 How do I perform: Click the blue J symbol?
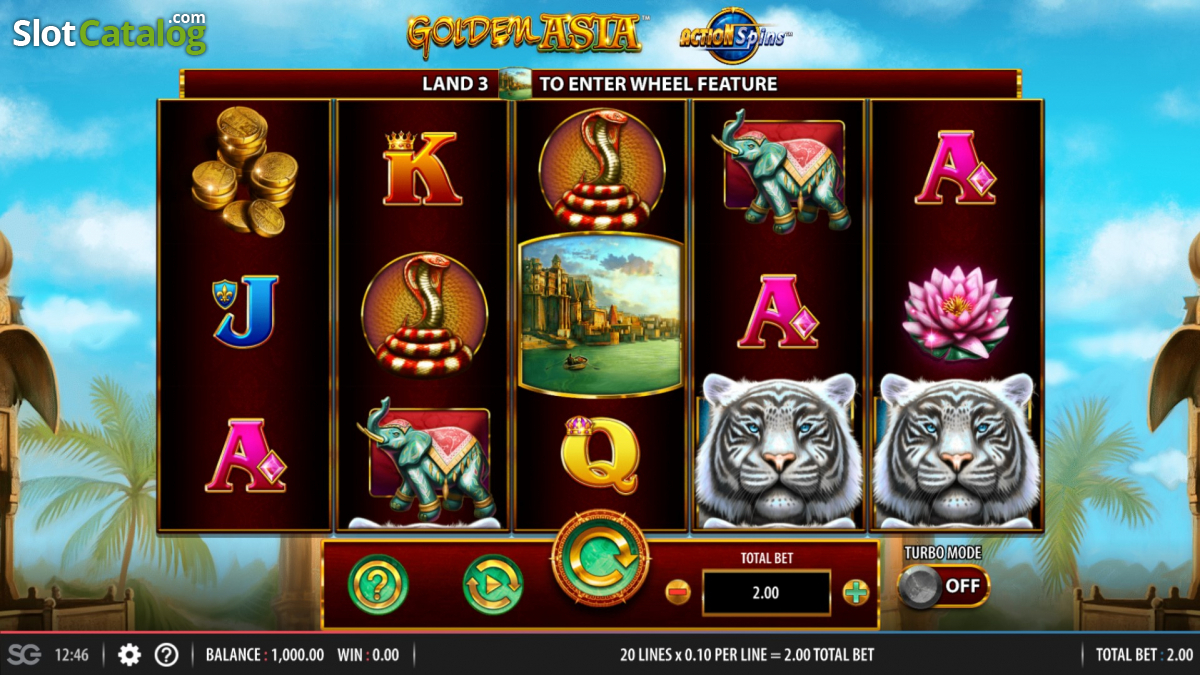click(x=245, y=311)
